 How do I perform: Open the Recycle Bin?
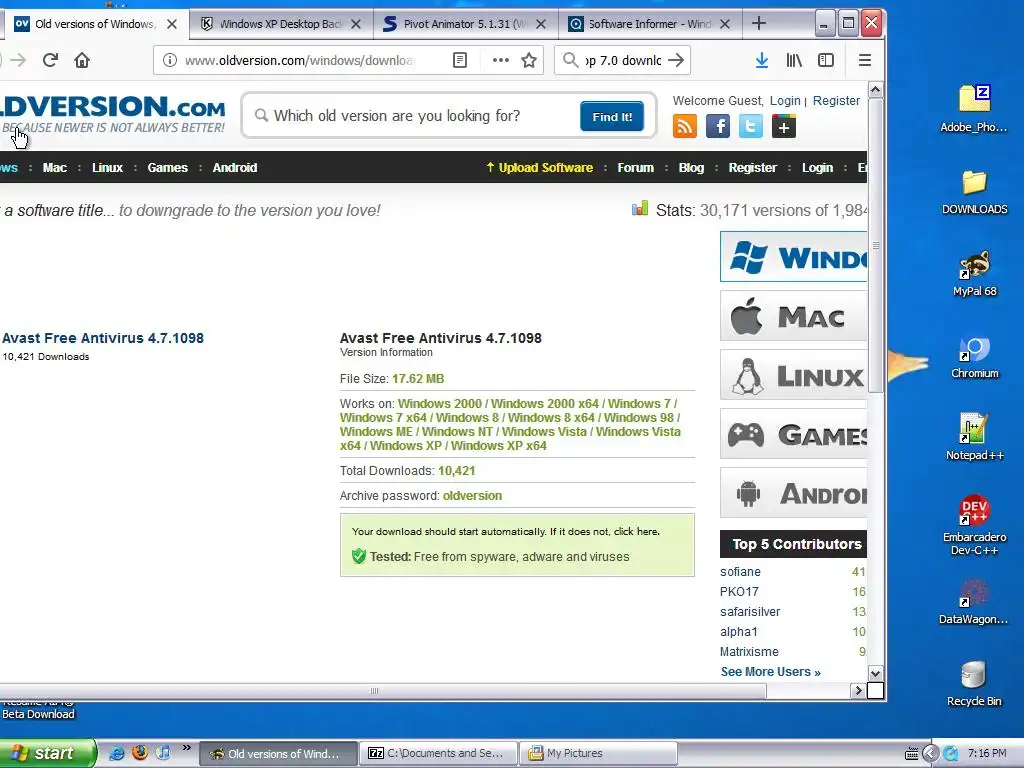[x=974, y=683]
